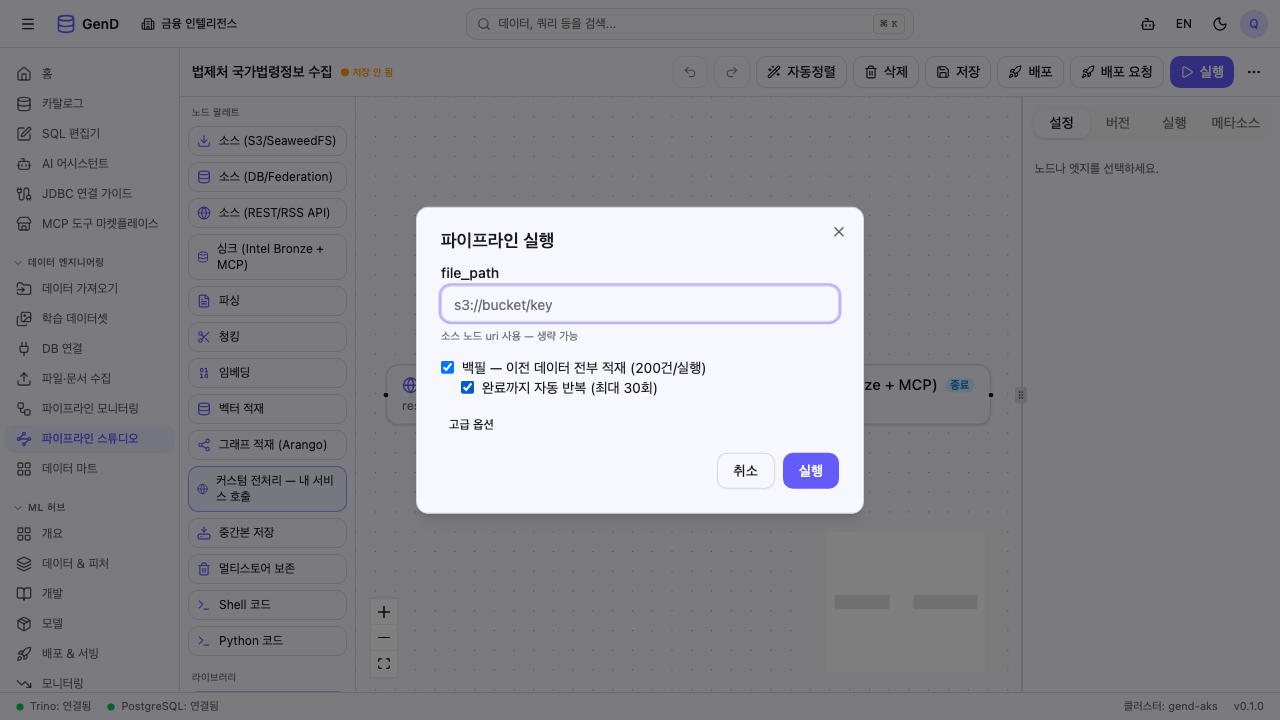The width and height of the screenshot is (1280, 720).
Task: Switch to 메타소스 tab
Action: pyautogui.click(x=1236, y=123)
